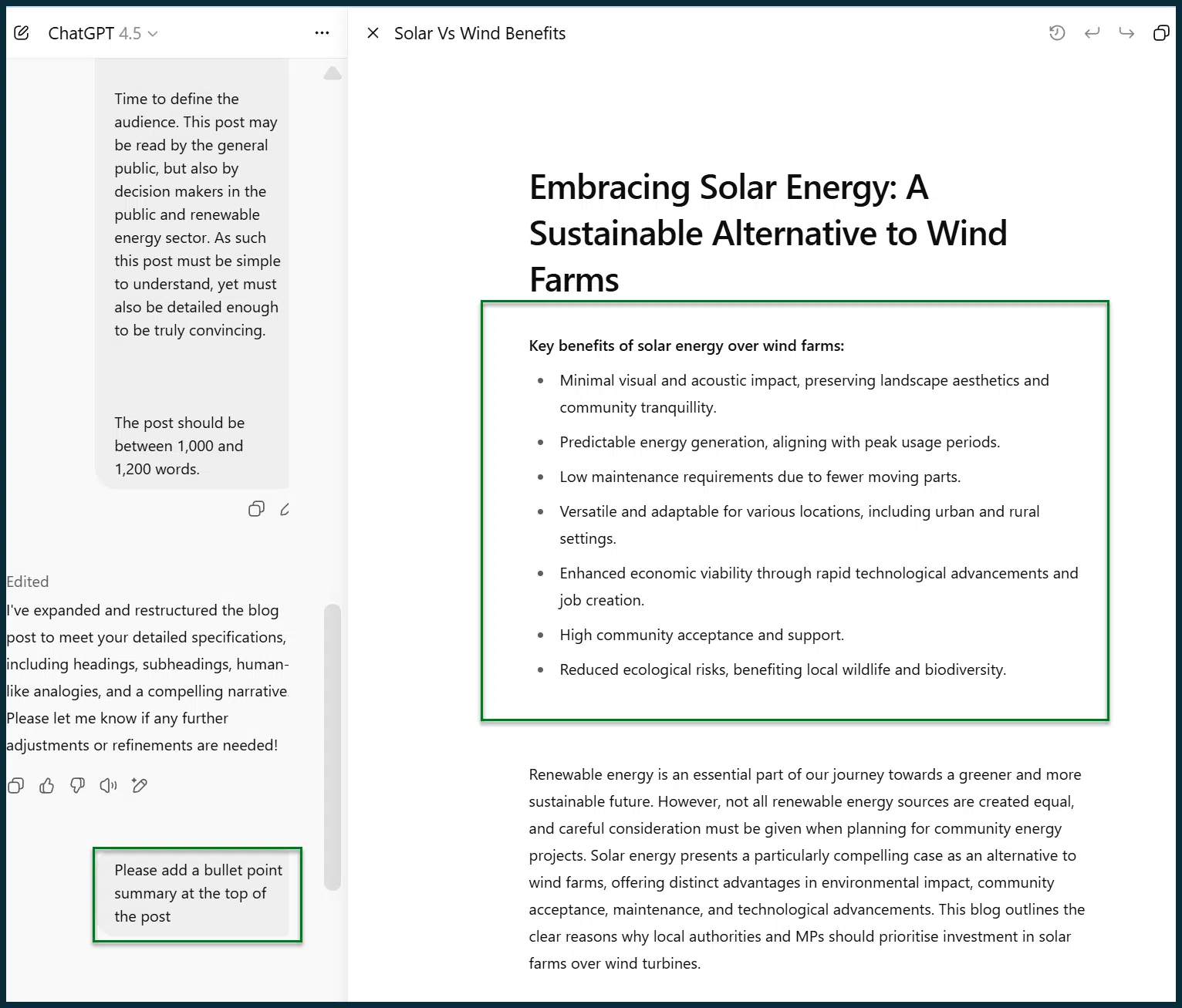Image resolution: width=1182 pixels, height=1008 pixels.
Task: Copy the assistant response
Action: (15, 786)
